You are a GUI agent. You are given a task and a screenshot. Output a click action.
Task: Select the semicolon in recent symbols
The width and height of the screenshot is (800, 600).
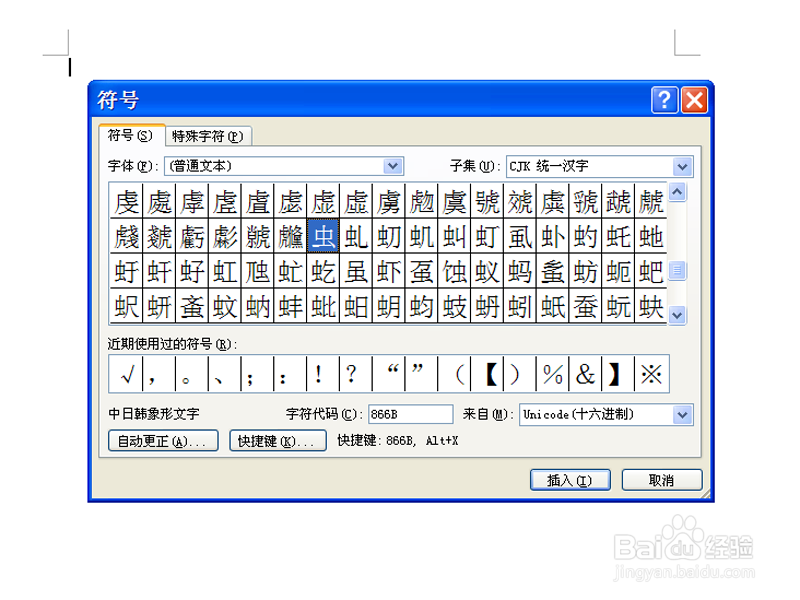pos(257,374)
